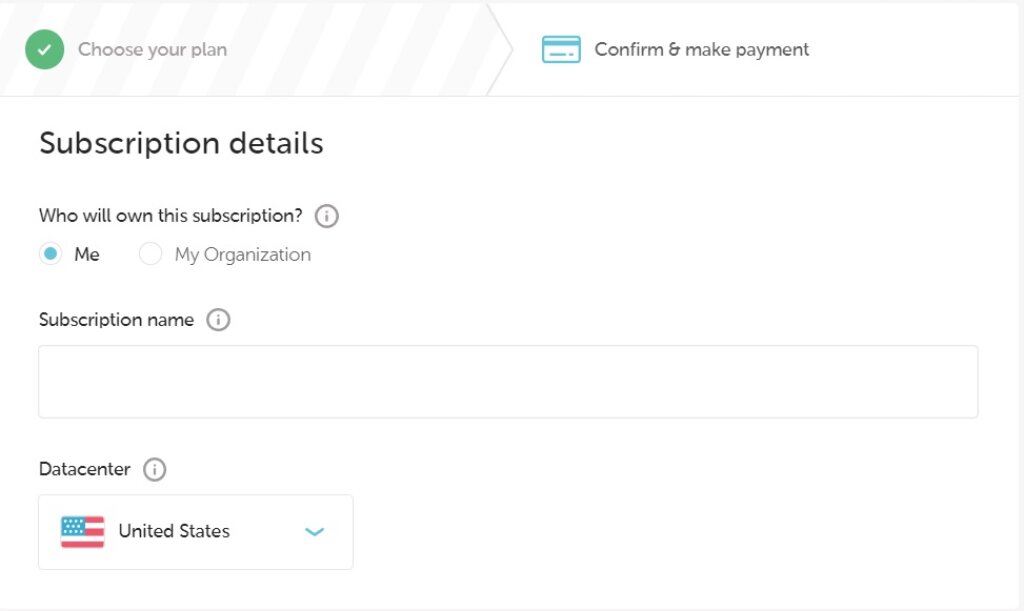Open info tooltip for subscription owner
This screenshot has width=1024, height=611.
327,216
